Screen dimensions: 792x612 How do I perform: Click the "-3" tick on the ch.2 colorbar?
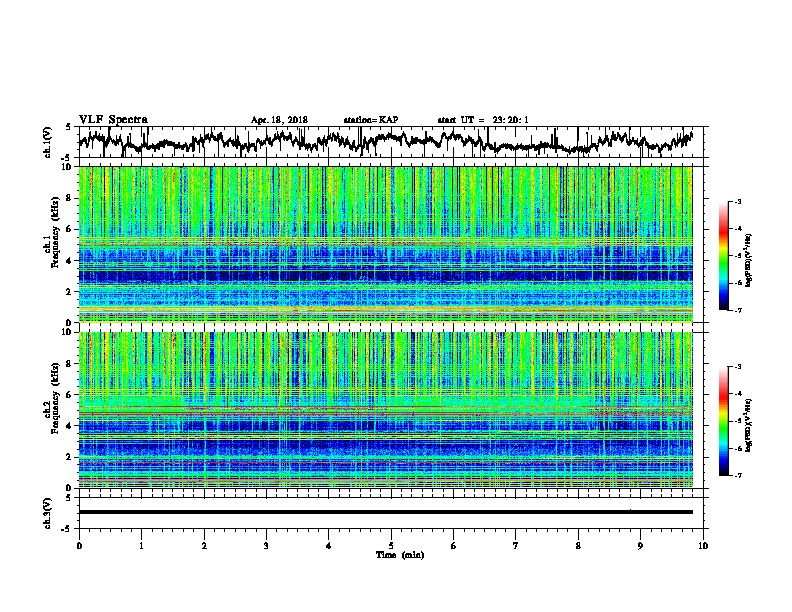(737, 367)
